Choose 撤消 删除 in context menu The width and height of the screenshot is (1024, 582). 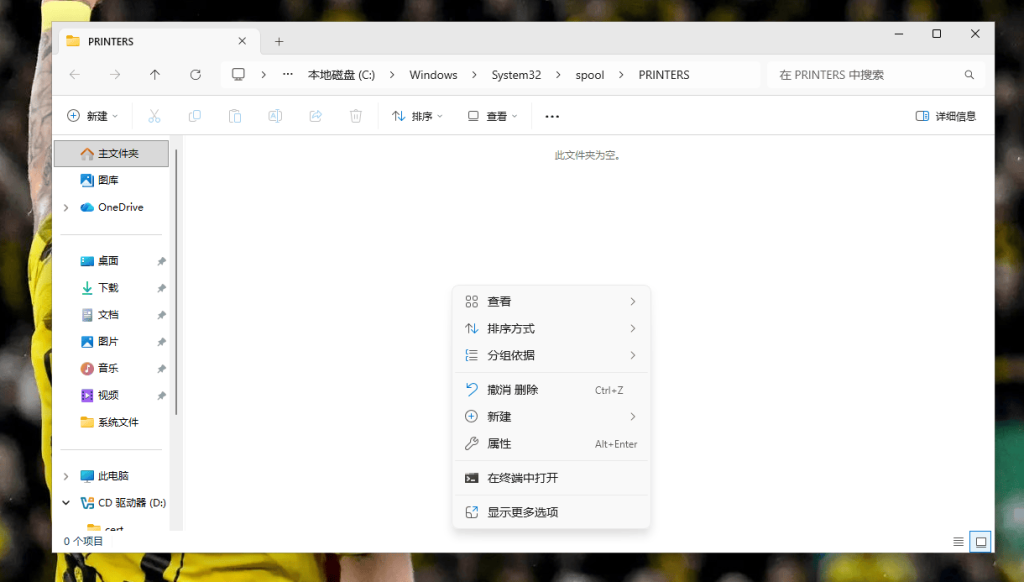click(x=551, y=390)
